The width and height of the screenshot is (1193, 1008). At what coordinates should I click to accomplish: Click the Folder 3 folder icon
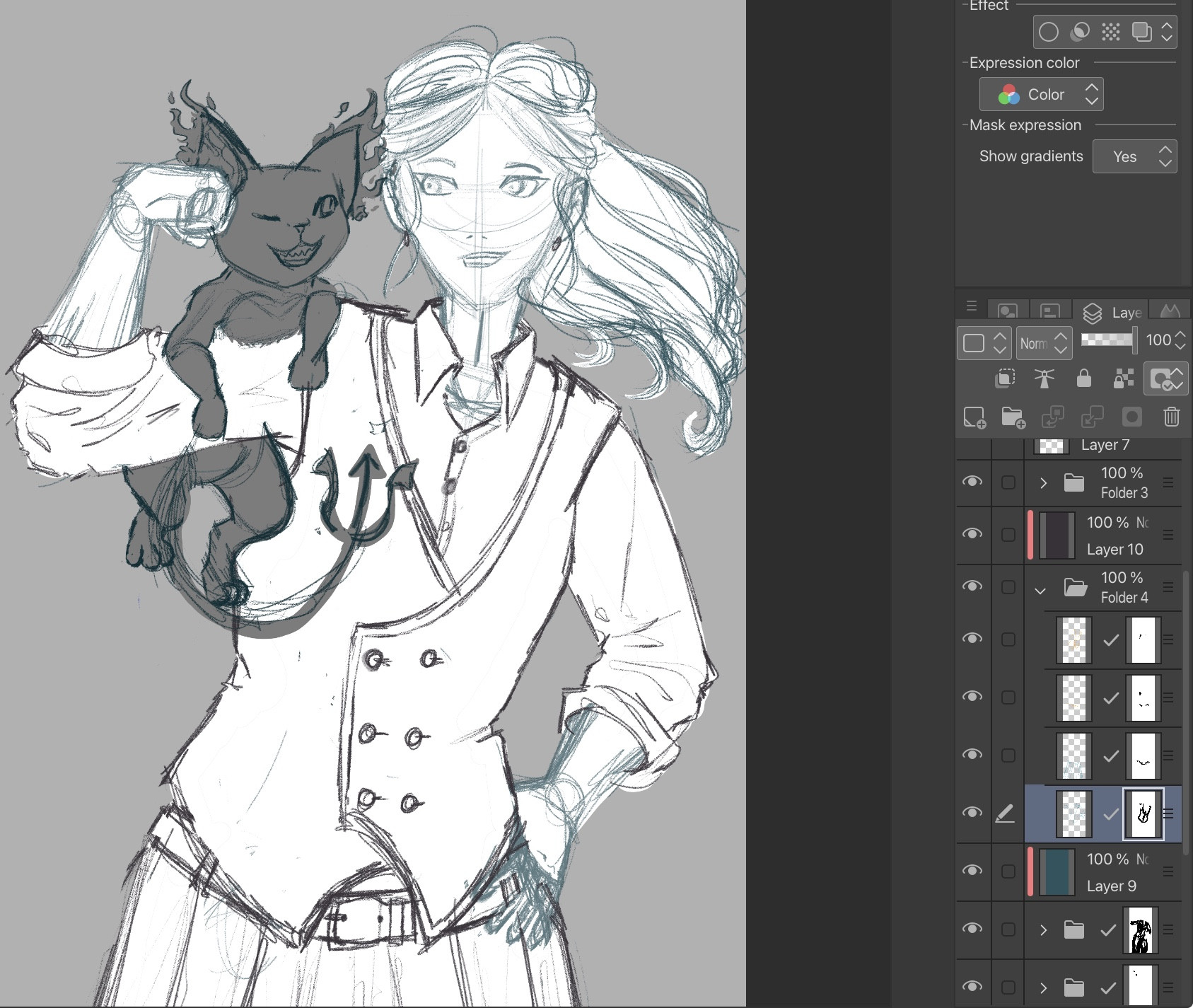[1074, 483]
